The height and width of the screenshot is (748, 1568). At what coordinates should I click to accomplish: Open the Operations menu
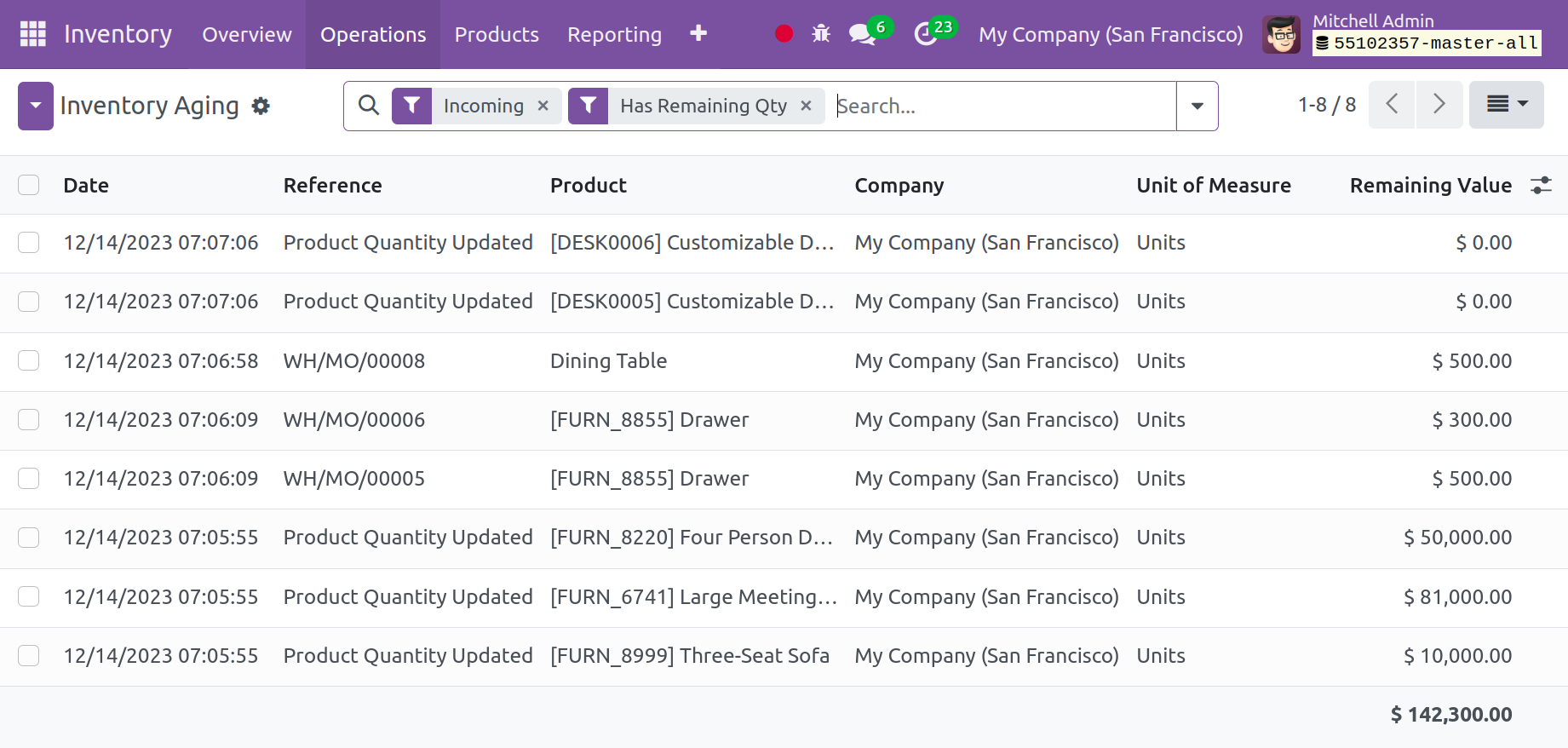373,34
